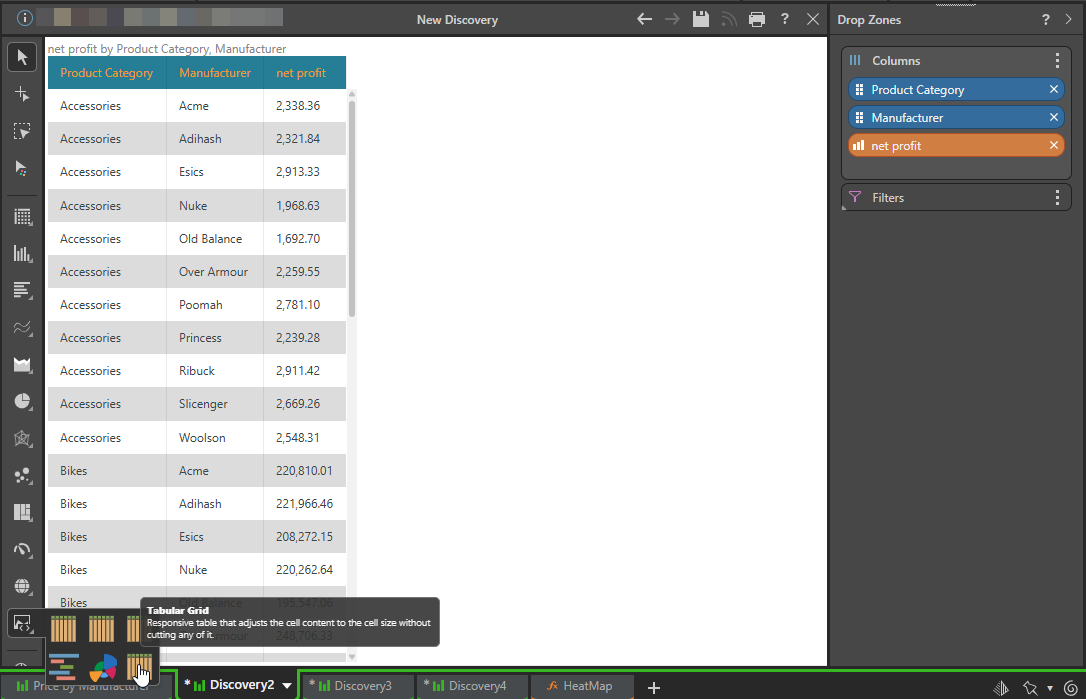Switch to the HeatMap tab
This screenshot has height=699, width=1086.
pos(582,686)
